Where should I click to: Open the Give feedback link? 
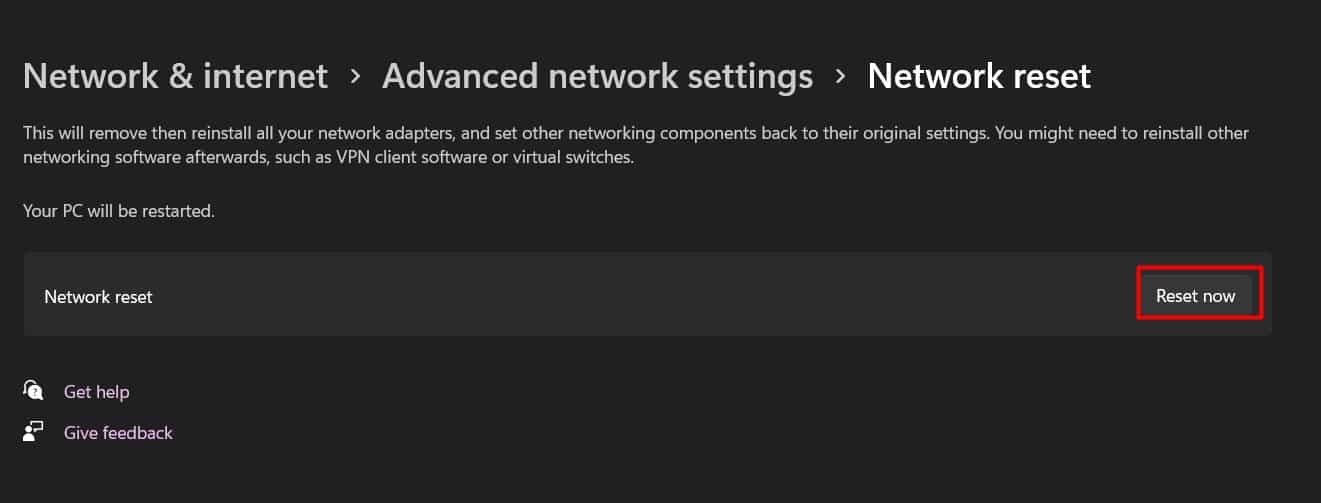pyautogui.click(x=118, y=433)
